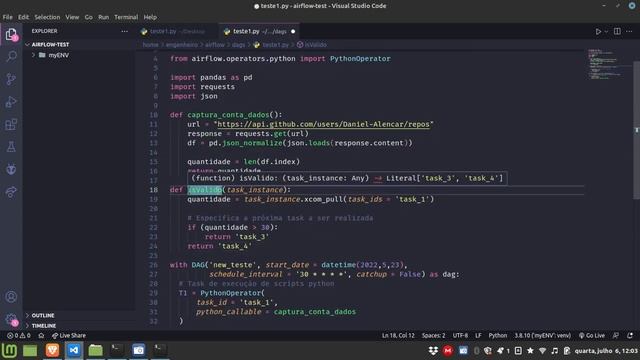Expand the myENV folder

coord(78,55)
